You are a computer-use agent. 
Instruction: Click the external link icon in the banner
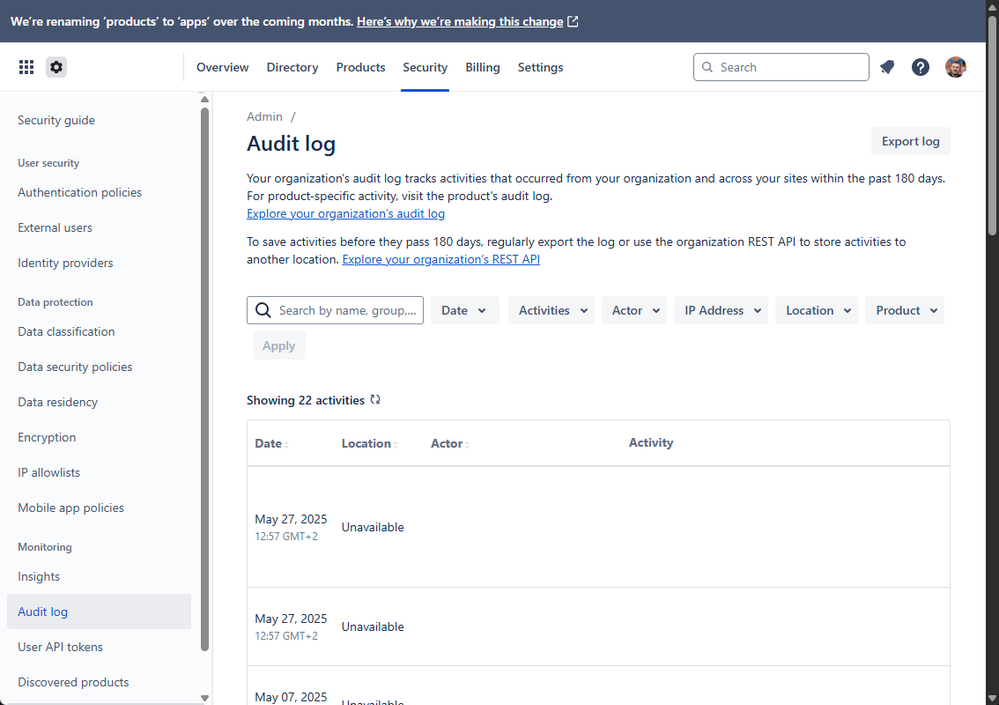click(573, 22)
